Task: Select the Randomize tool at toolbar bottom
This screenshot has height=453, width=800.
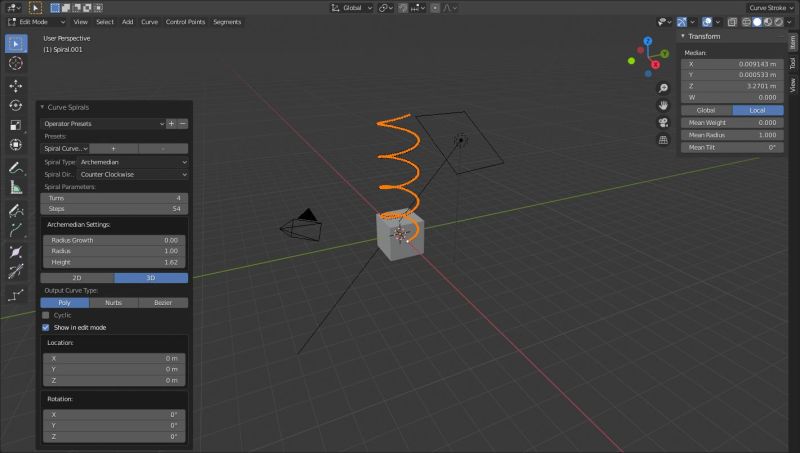Action: 16,294
